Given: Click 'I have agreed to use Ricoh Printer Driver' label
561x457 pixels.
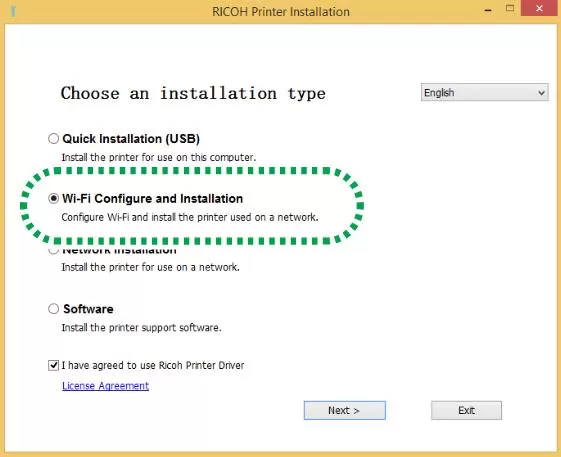Looking at the screenshot, I should [x=153, y=365].
